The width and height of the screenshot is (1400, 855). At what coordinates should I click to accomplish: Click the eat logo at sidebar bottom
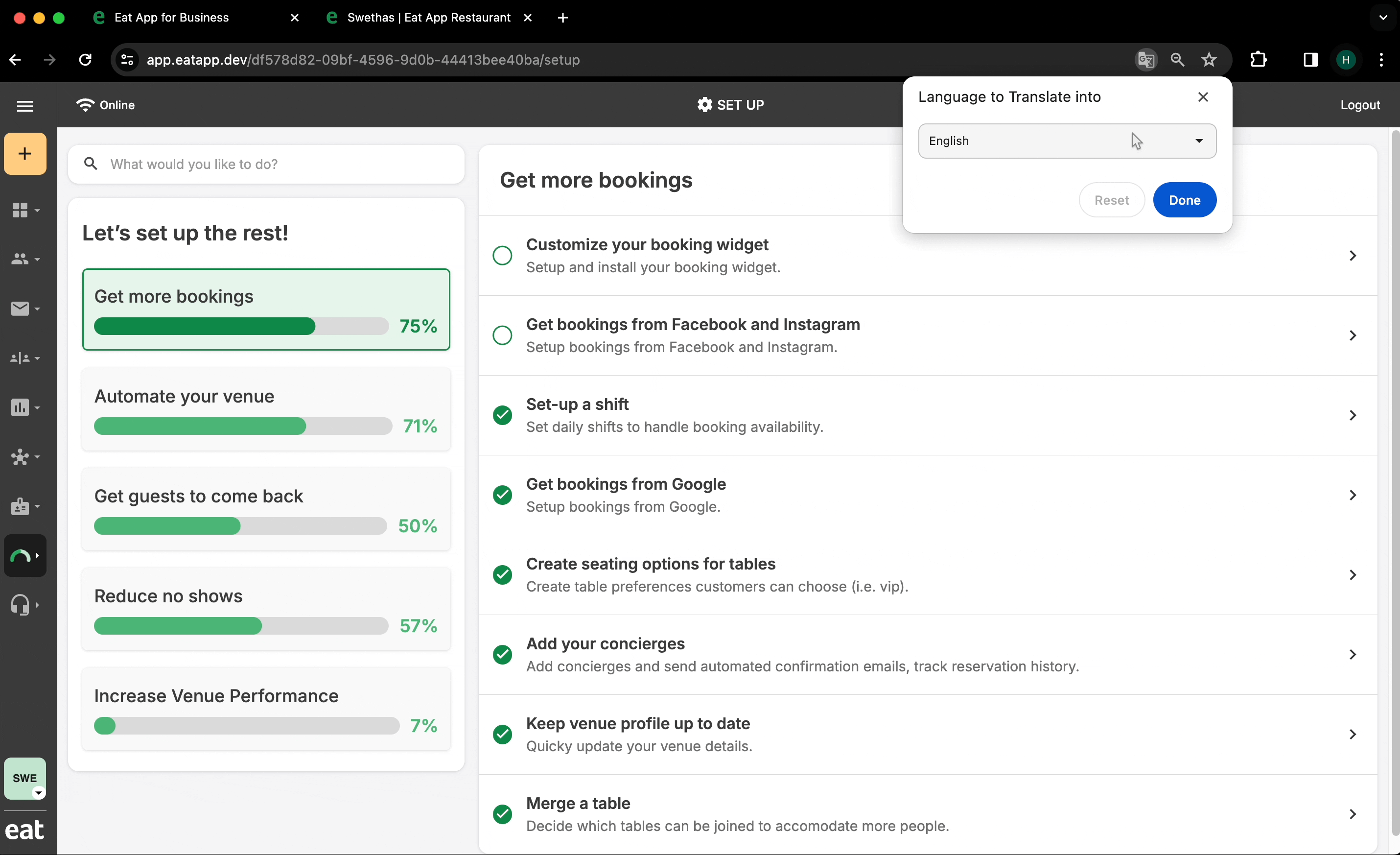(25, 830)
